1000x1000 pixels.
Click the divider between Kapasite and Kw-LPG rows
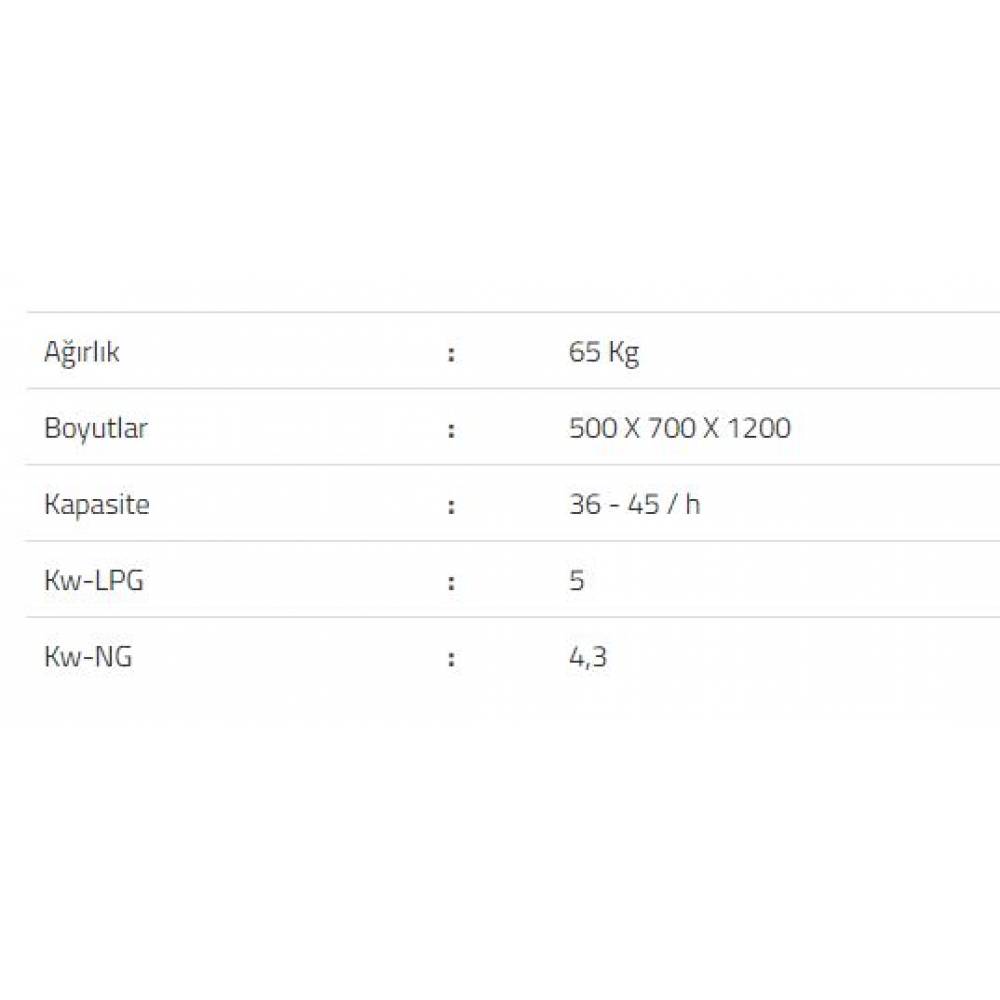tap(500, 541)
